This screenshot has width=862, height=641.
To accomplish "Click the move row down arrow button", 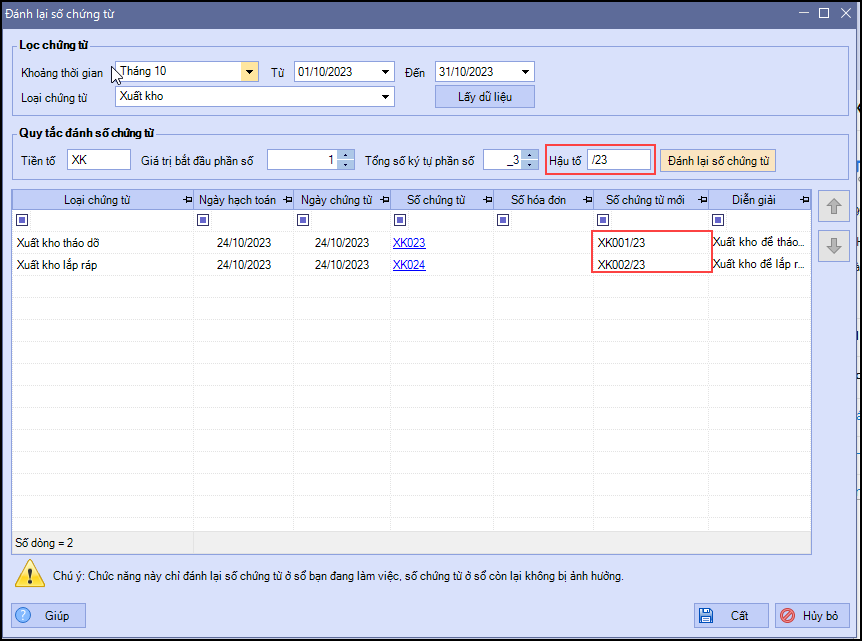I will pos(834,246).
